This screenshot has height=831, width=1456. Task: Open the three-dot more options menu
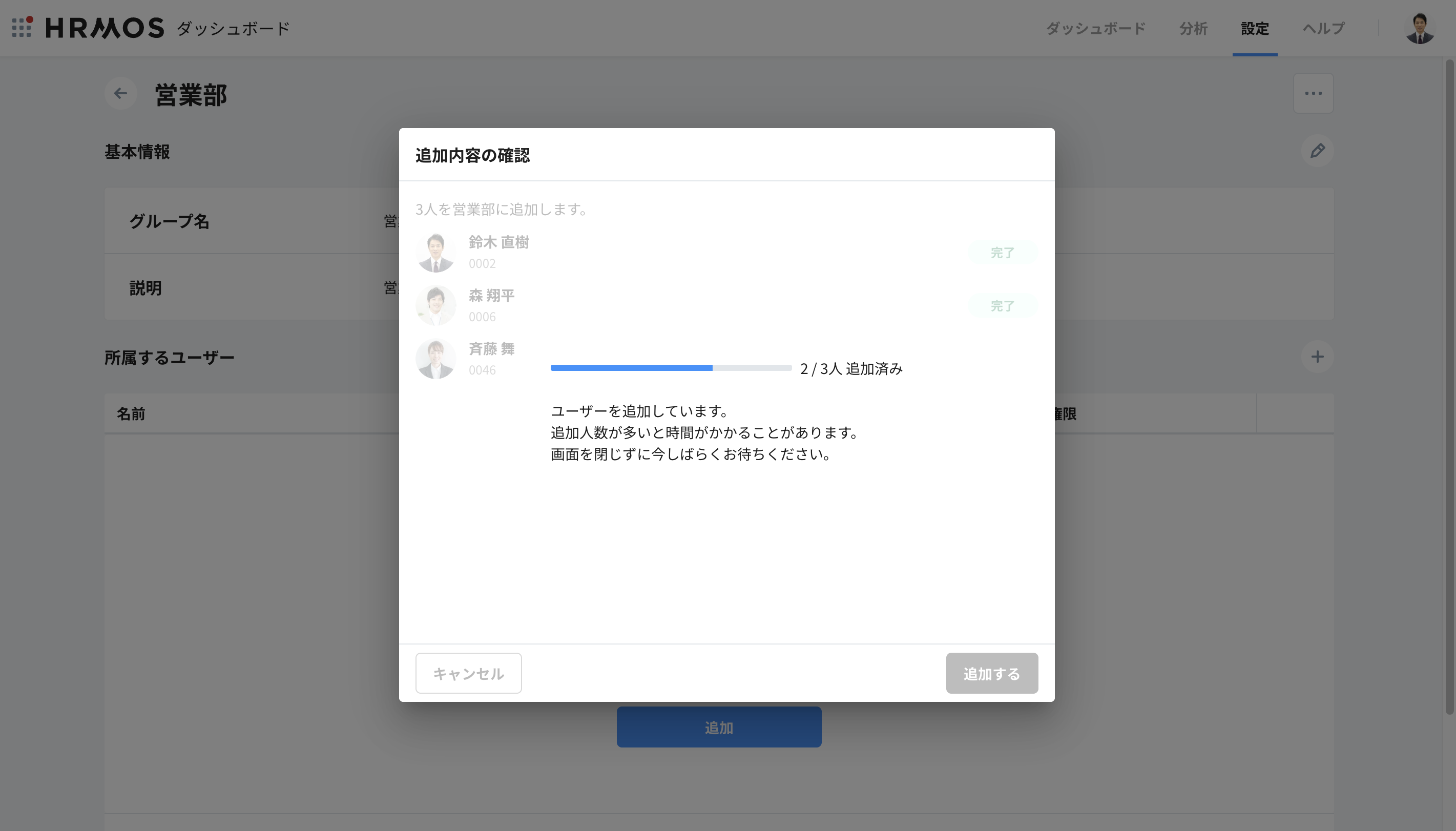point(1313,94)
